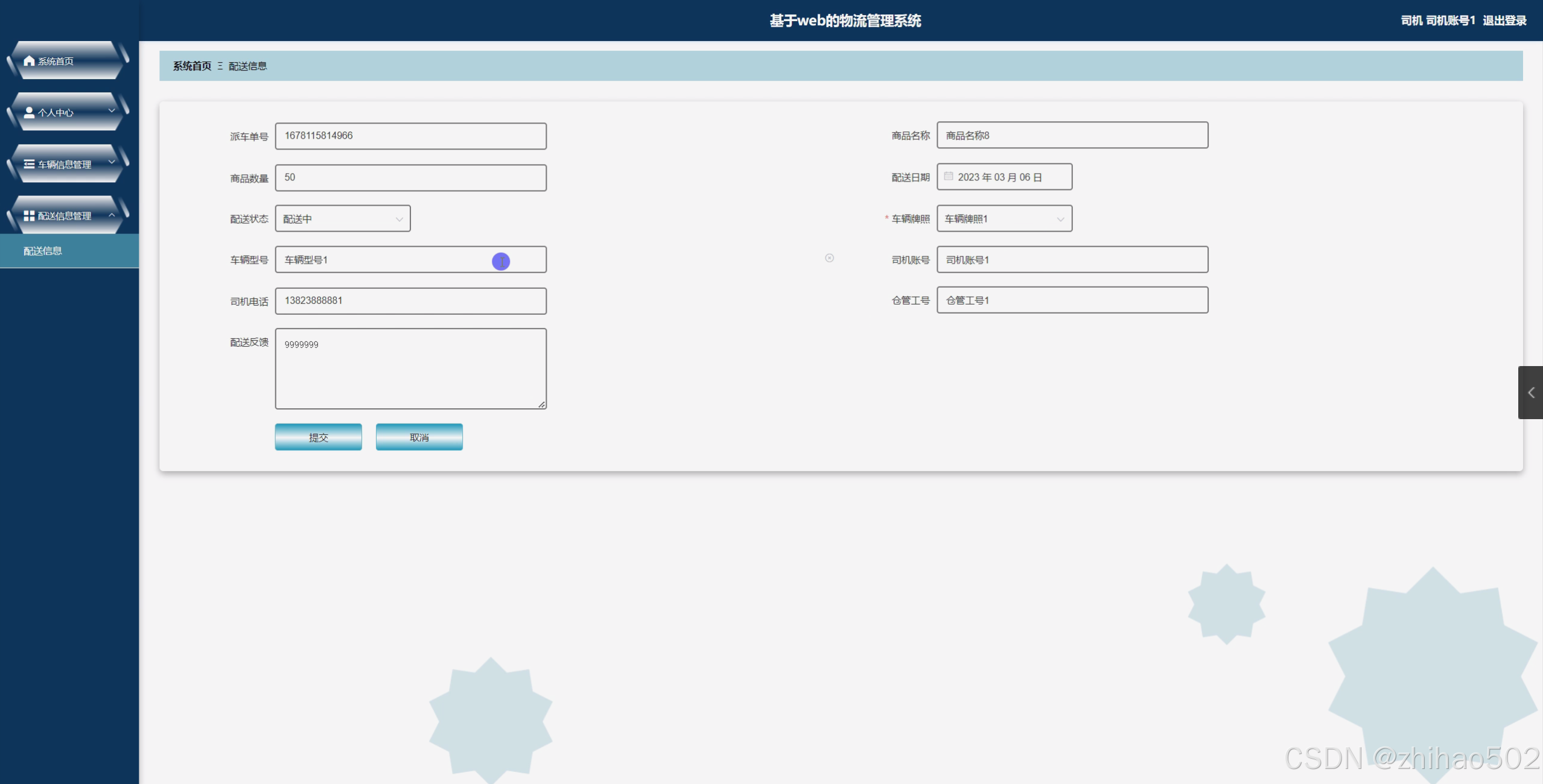Select the 配送信息 submenu item
The width and height of the screenshot is (1543, 784).
[x=43, y=251]
